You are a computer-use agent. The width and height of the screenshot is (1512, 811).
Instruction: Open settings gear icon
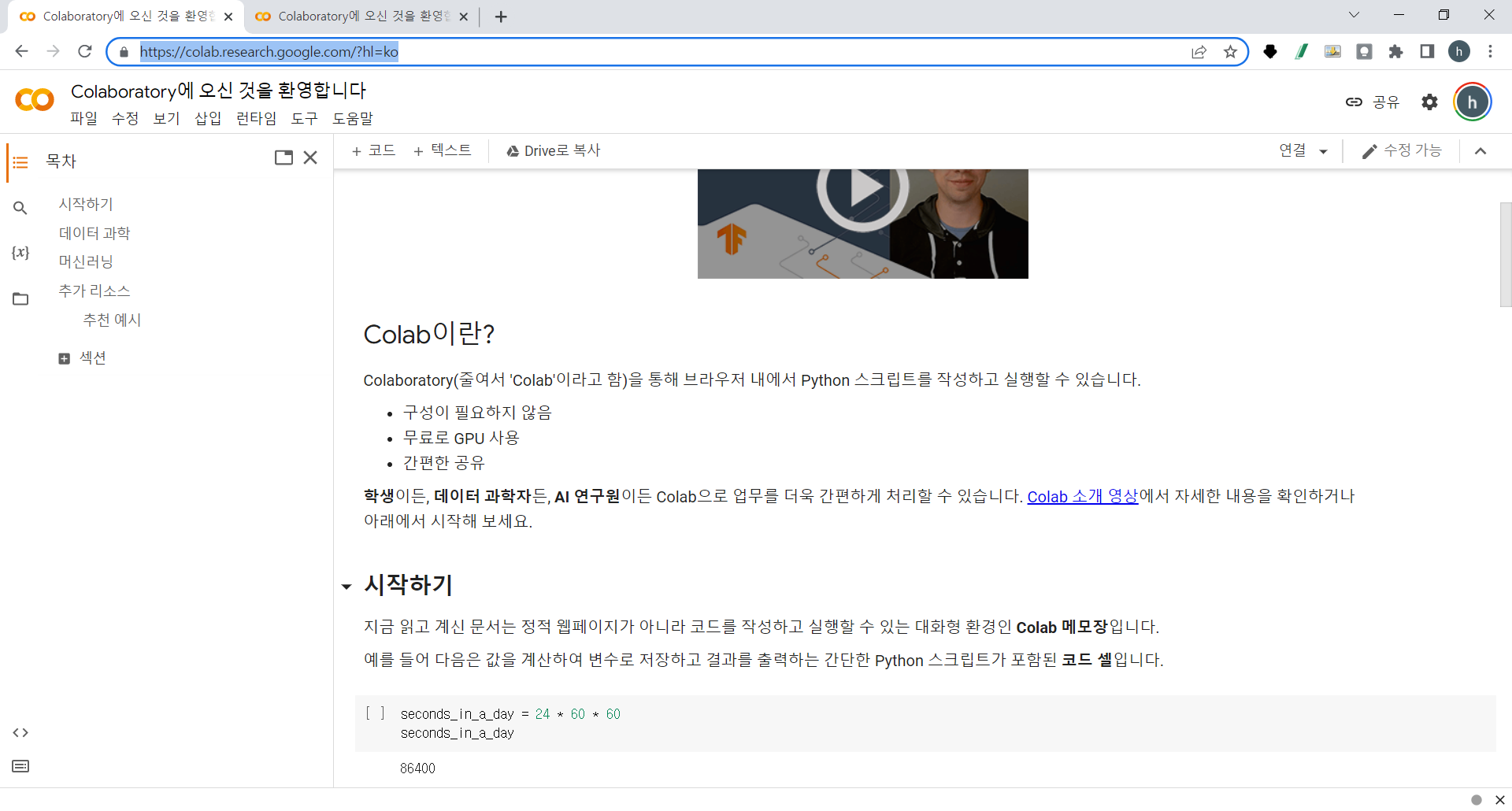click(x=1429, y=102)
